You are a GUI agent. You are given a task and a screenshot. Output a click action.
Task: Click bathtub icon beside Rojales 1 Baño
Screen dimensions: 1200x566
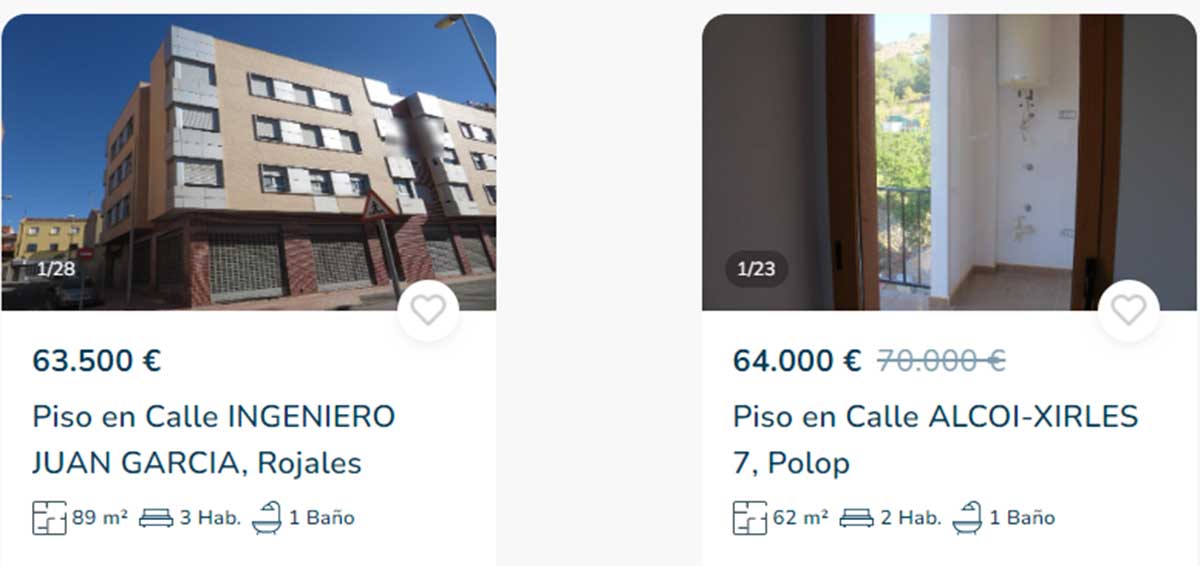tap(267, 518)
